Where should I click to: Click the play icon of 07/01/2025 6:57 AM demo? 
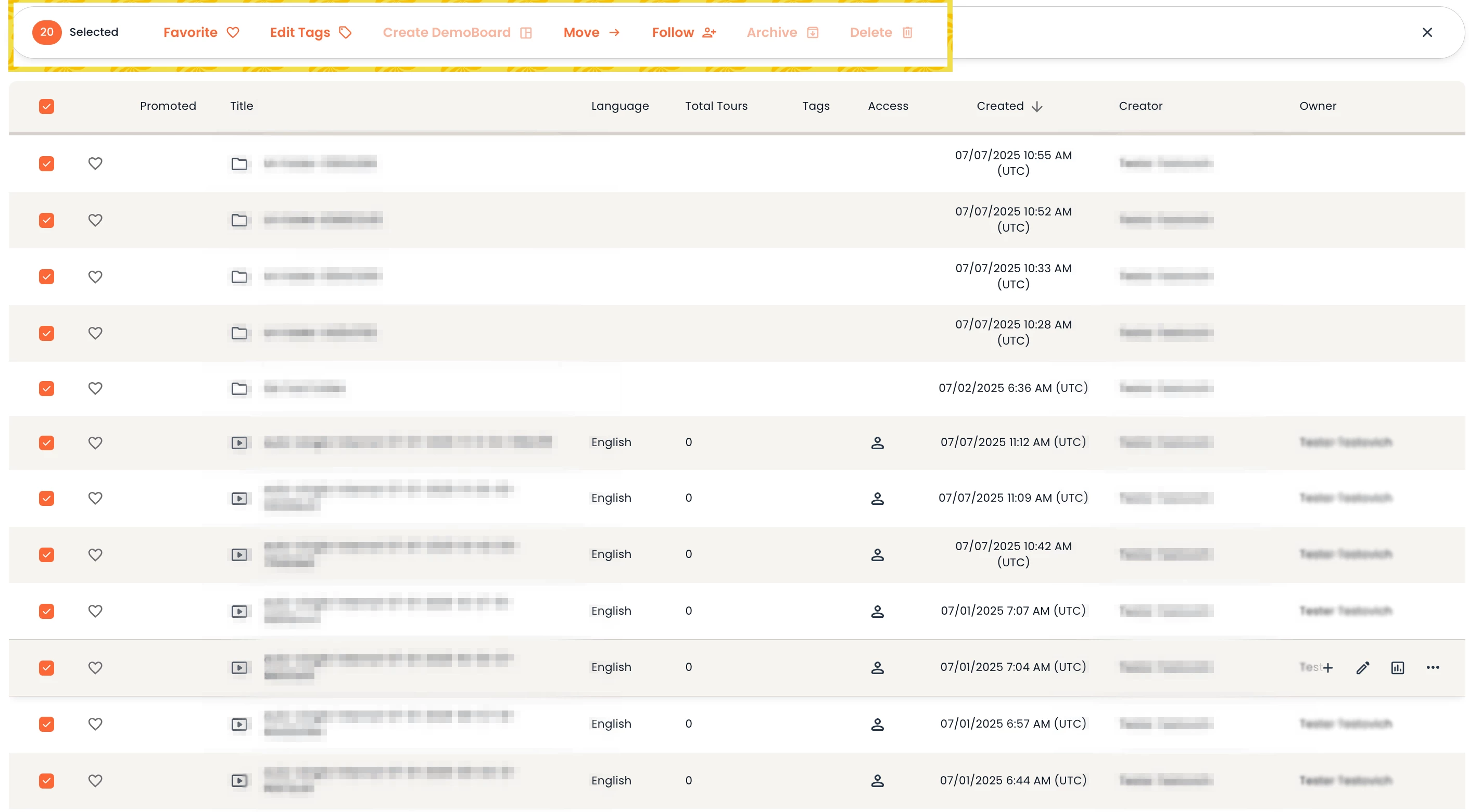(x=239, y=724)
